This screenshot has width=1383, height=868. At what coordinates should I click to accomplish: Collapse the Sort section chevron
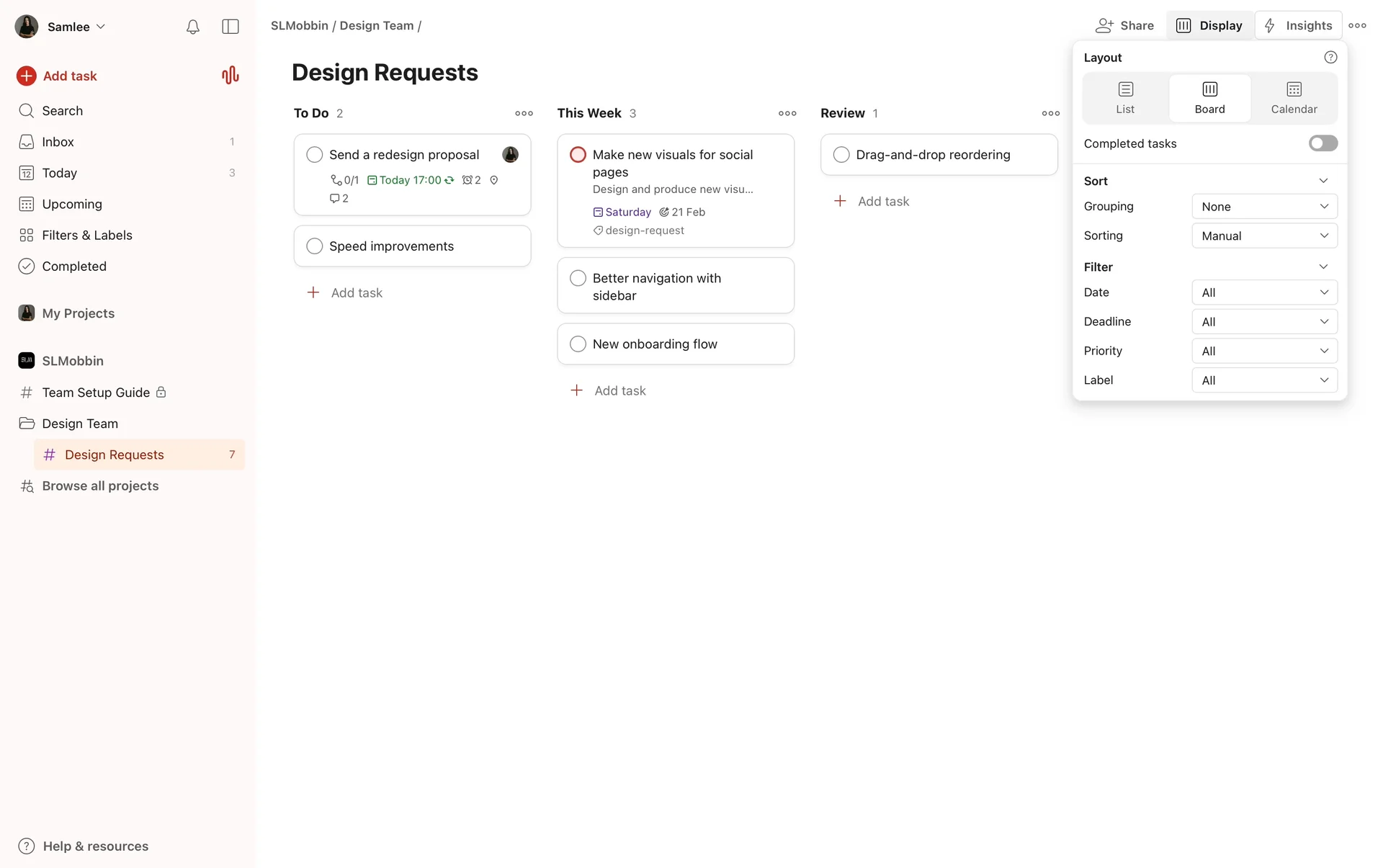pos(1323,181)
